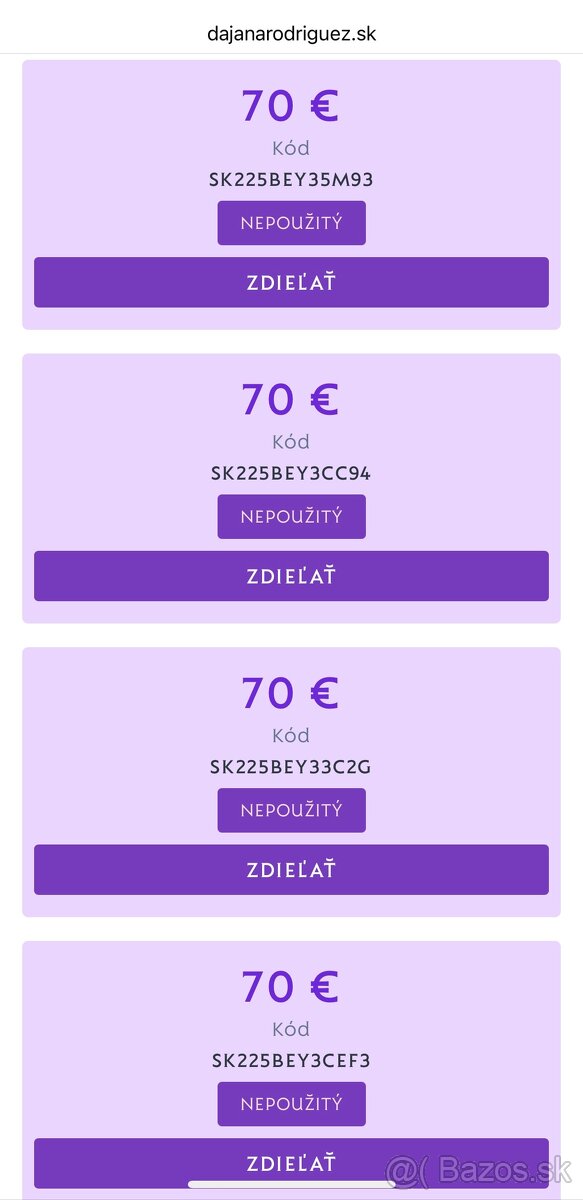This screenshot has height=1200, width=583.
Task: Select voucher code SK225BEY33C2G text
Action: coord(291,768)
